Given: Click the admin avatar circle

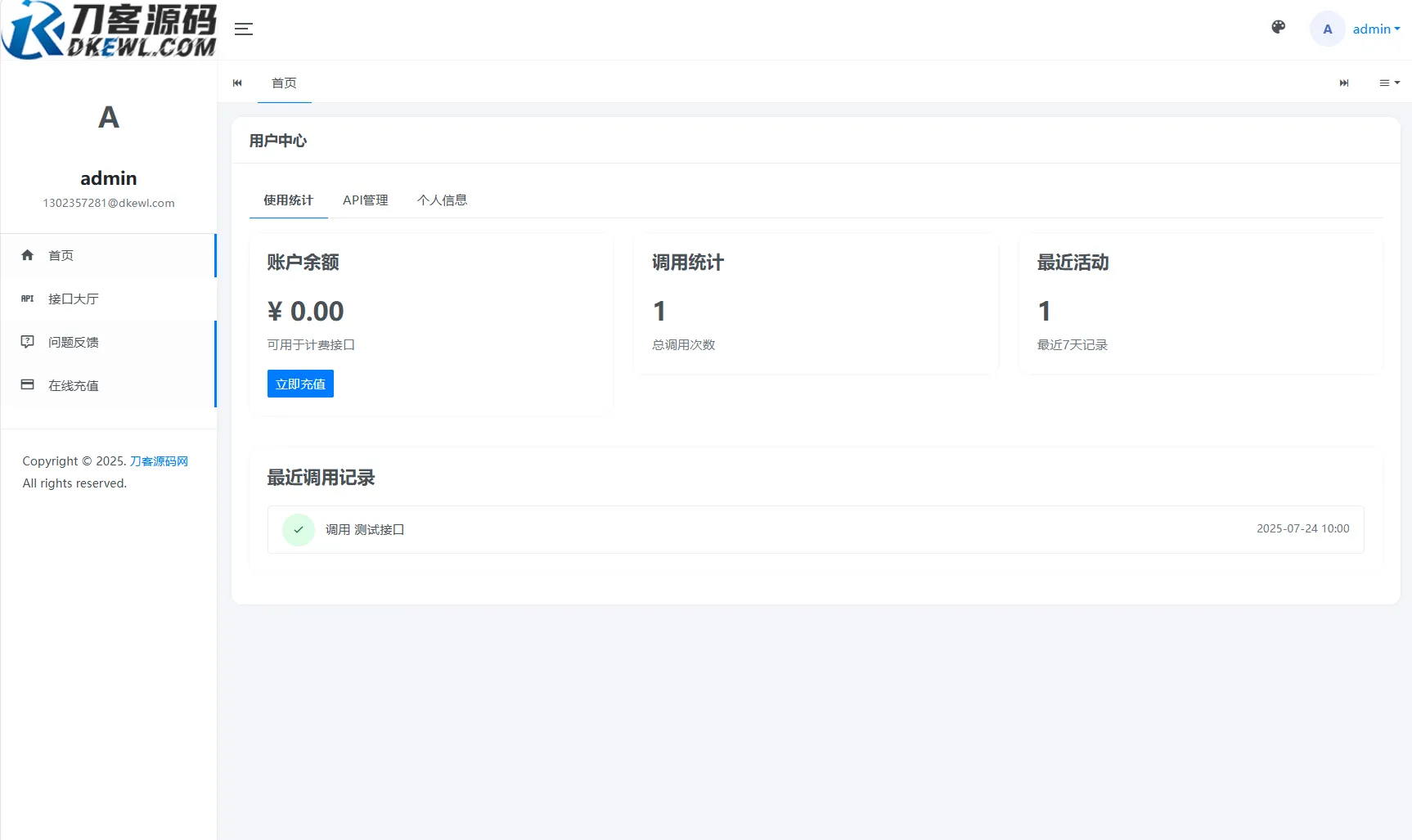Looking at the screenshot, I should click(x=1327, y=29).
